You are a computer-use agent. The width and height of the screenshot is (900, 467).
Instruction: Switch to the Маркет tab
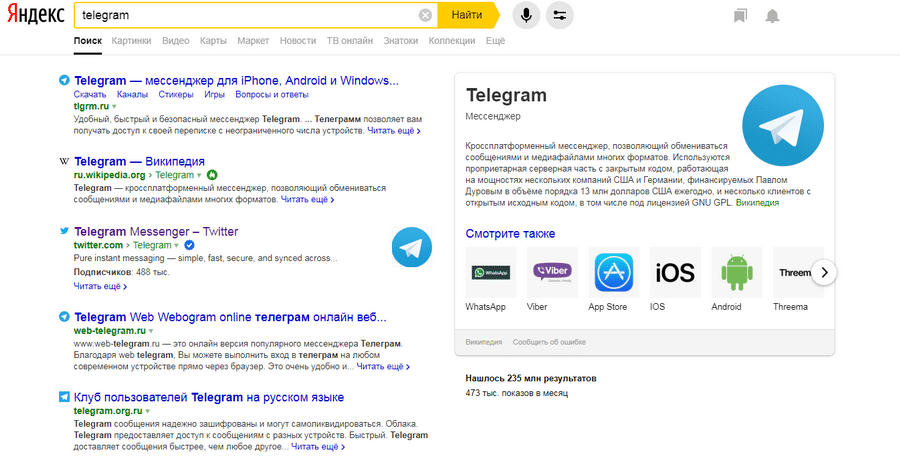[253, 41]
